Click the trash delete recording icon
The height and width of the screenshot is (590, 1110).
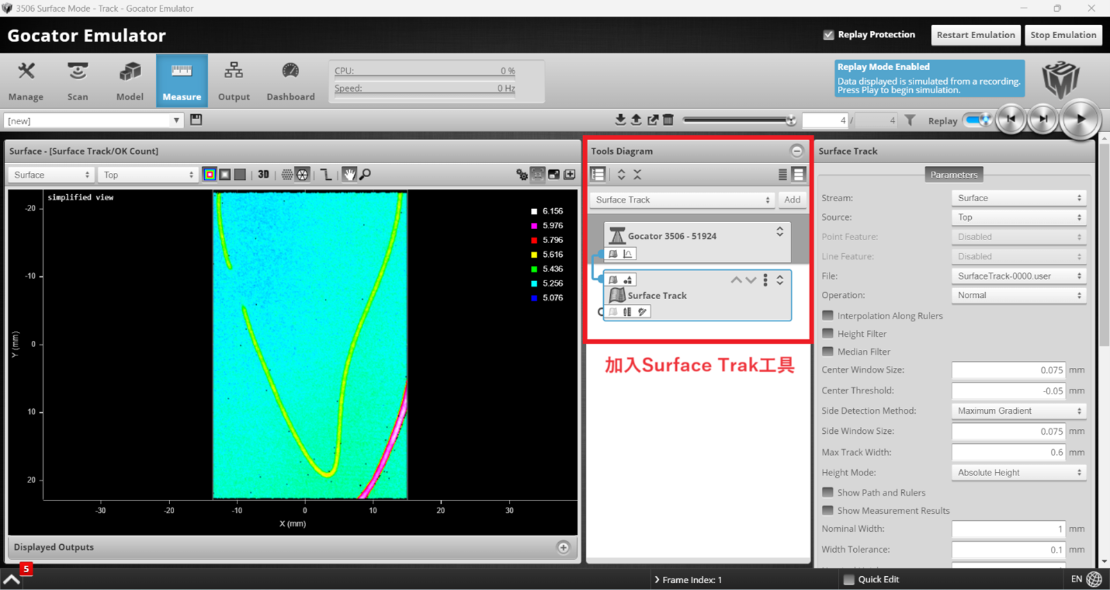668,120
